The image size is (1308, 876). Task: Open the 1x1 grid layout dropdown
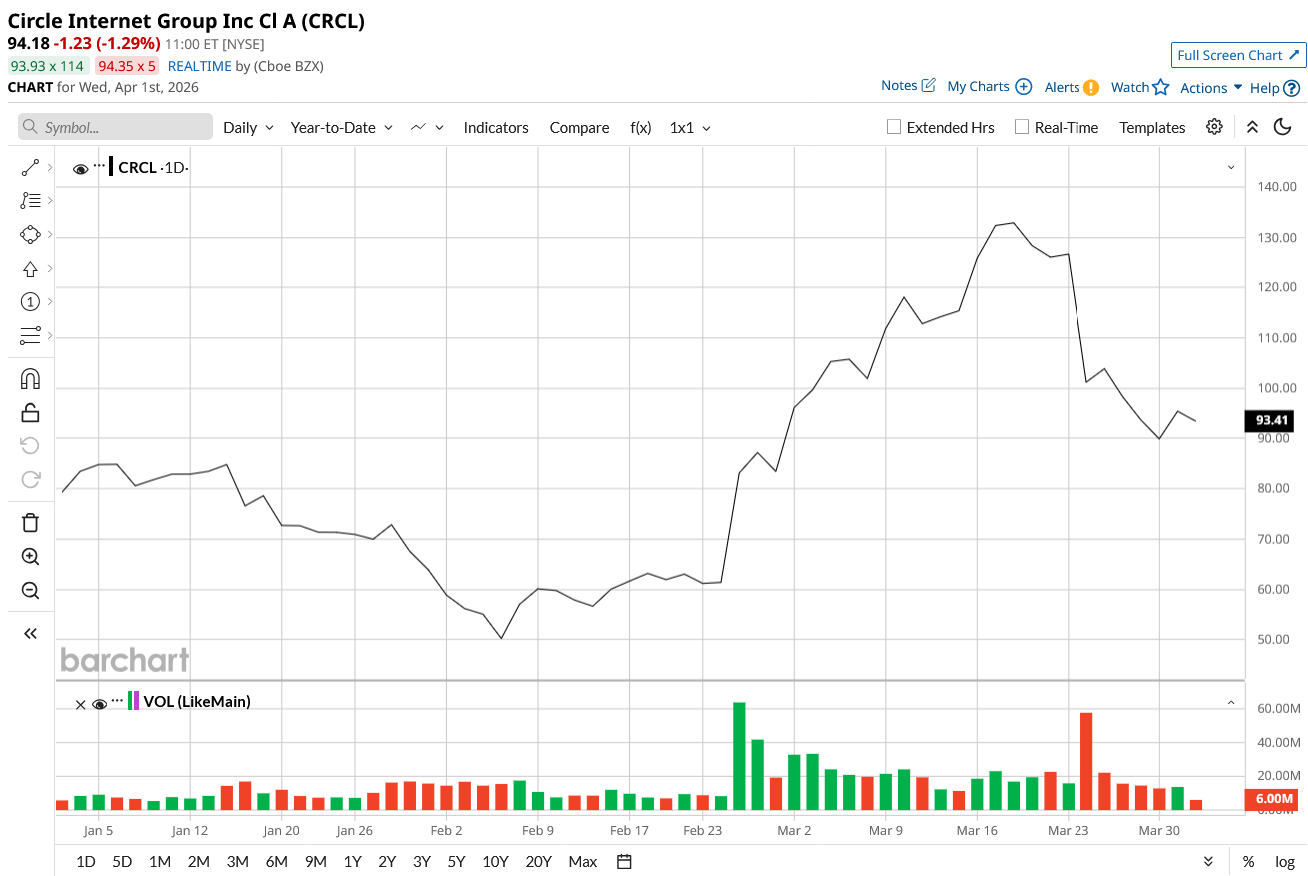pos(691,127)
